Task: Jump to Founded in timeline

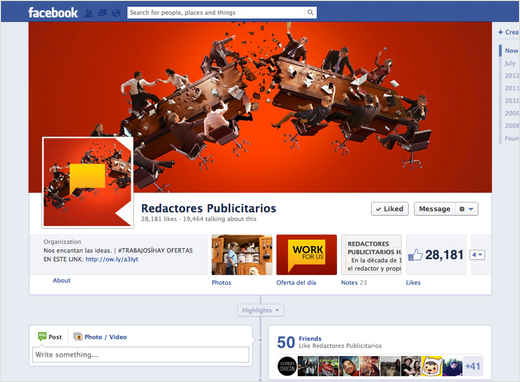Action: pyautogui.click(x=512, y=138)
